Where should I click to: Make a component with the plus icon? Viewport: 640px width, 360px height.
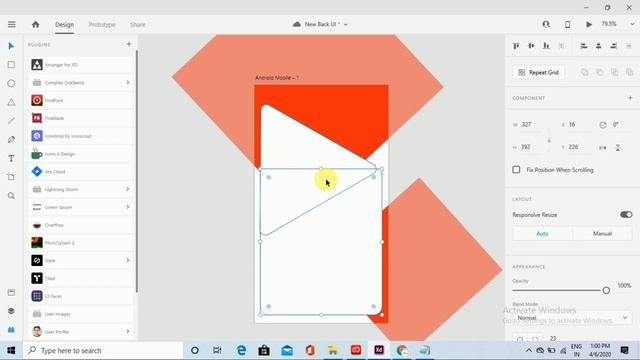[630, 98]
